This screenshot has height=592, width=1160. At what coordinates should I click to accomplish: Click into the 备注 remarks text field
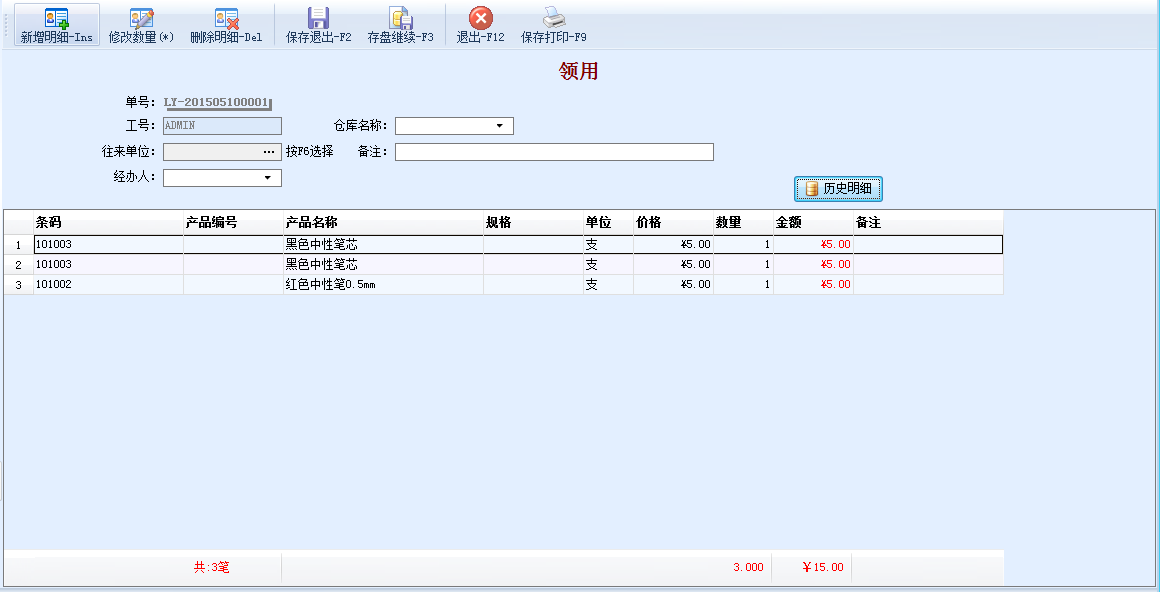(x=554, y=152)
